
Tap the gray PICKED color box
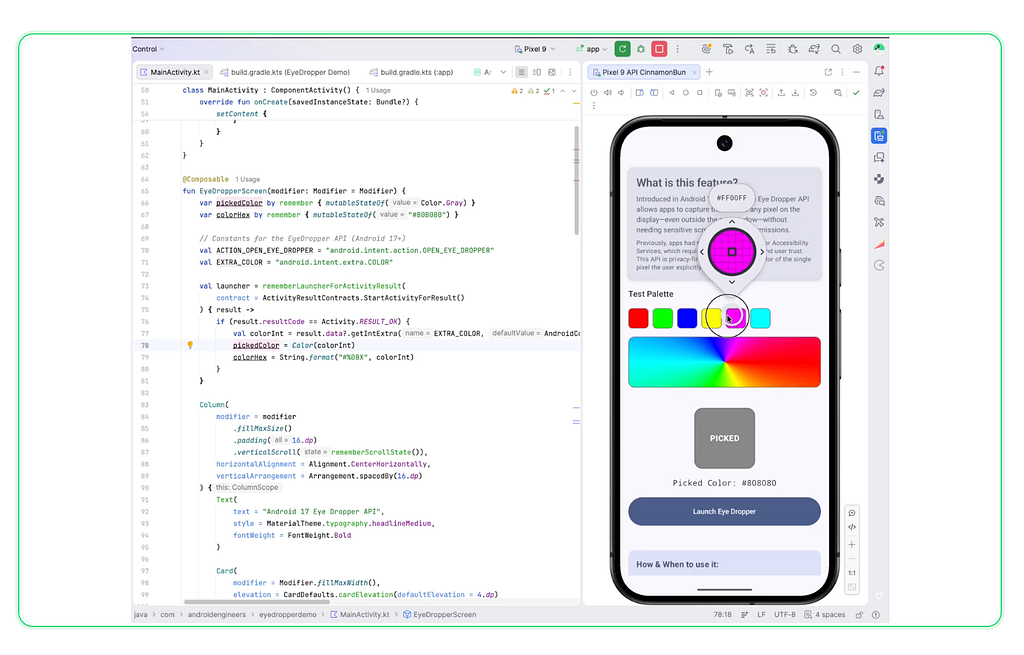(x=724, y=438)
